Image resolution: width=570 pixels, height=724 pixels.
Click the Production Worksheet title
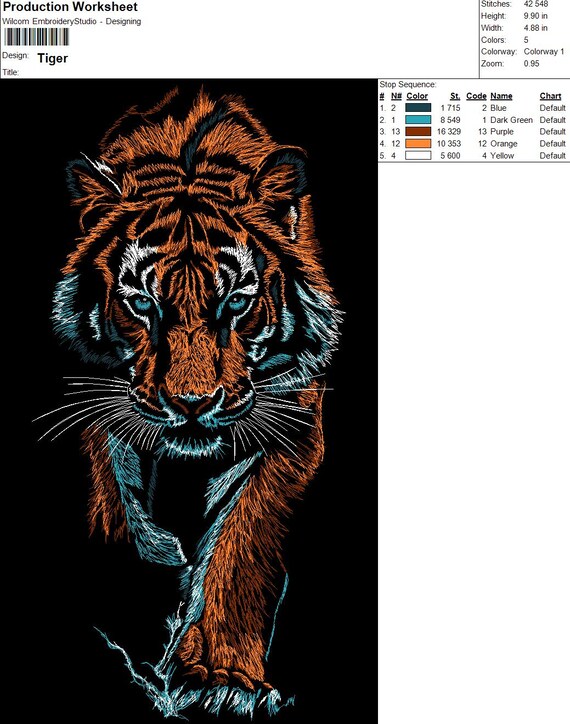pyautogui.click(x=70, y=7)
